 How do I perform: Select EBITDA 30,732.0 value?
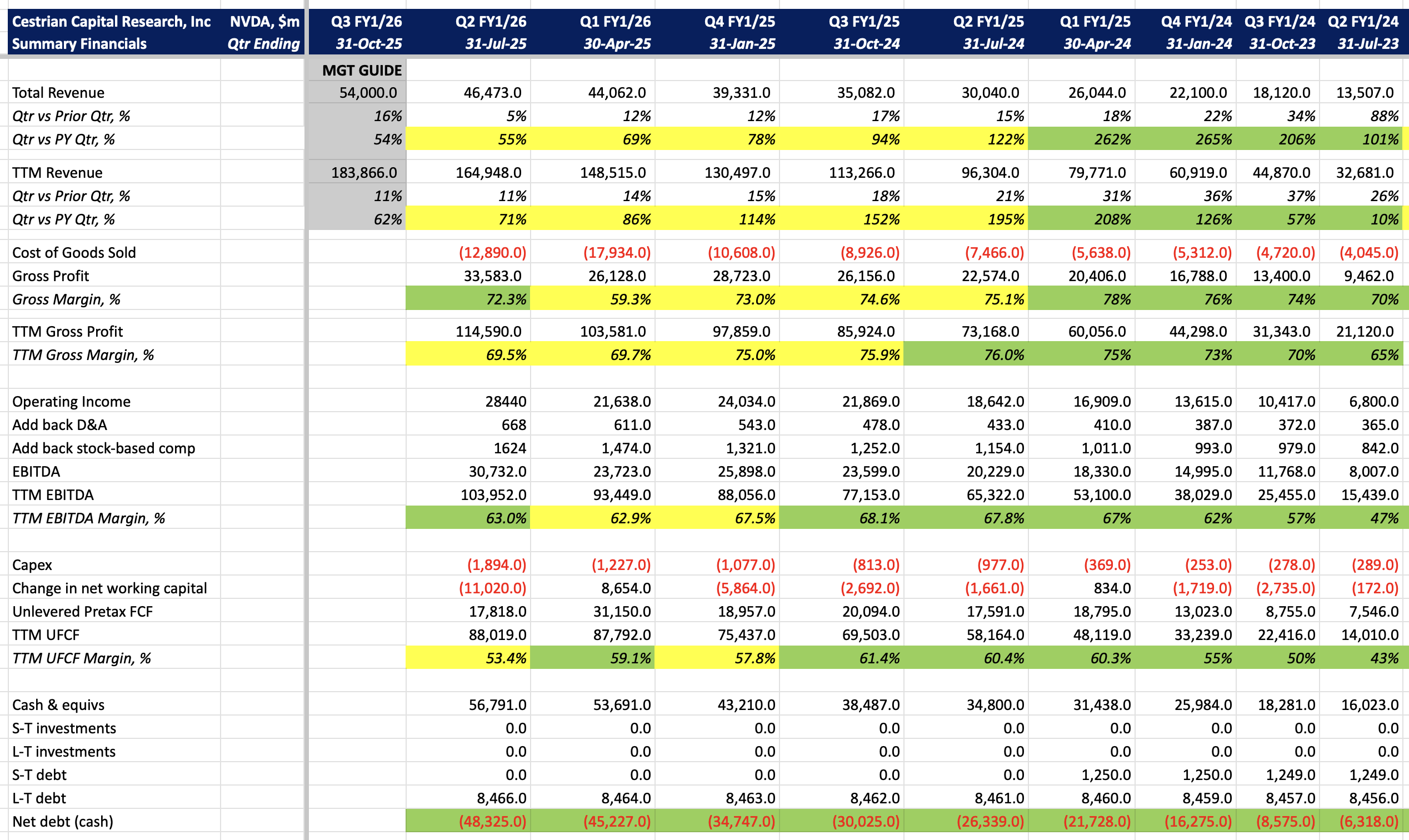click(x=497, y=472)
